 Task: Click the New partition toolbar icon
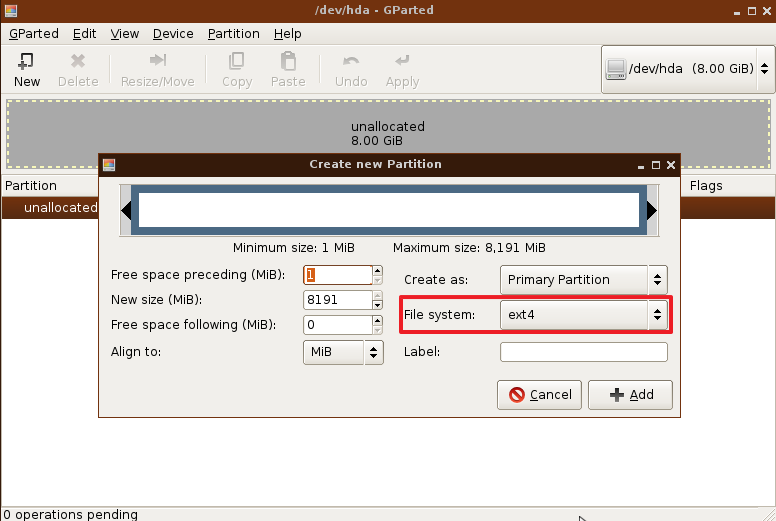point(25,61)
